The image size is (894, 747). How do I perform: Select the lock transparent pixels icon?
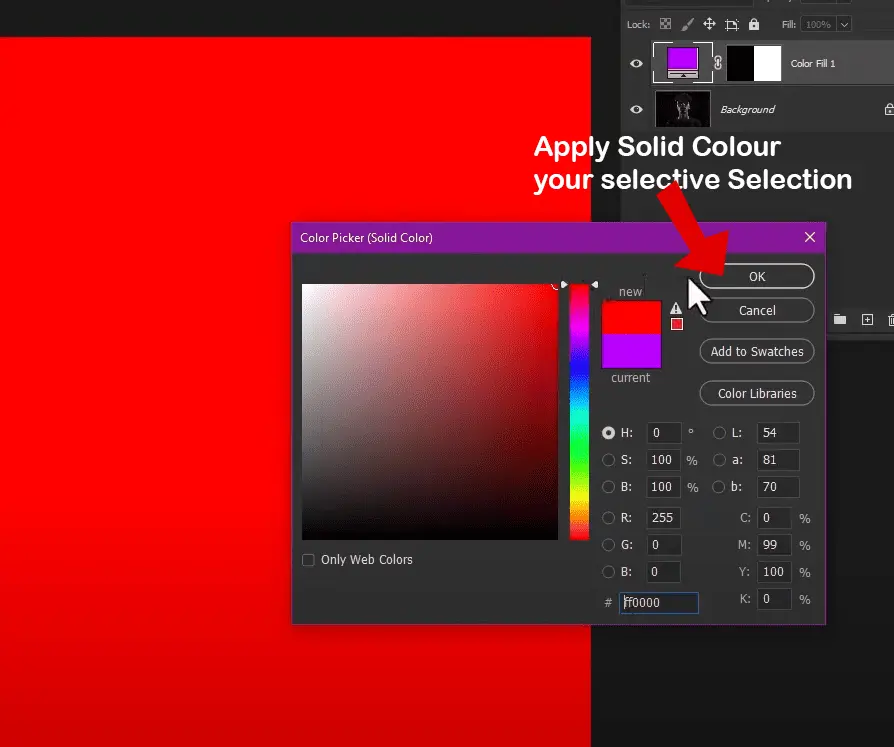point(664,23)
